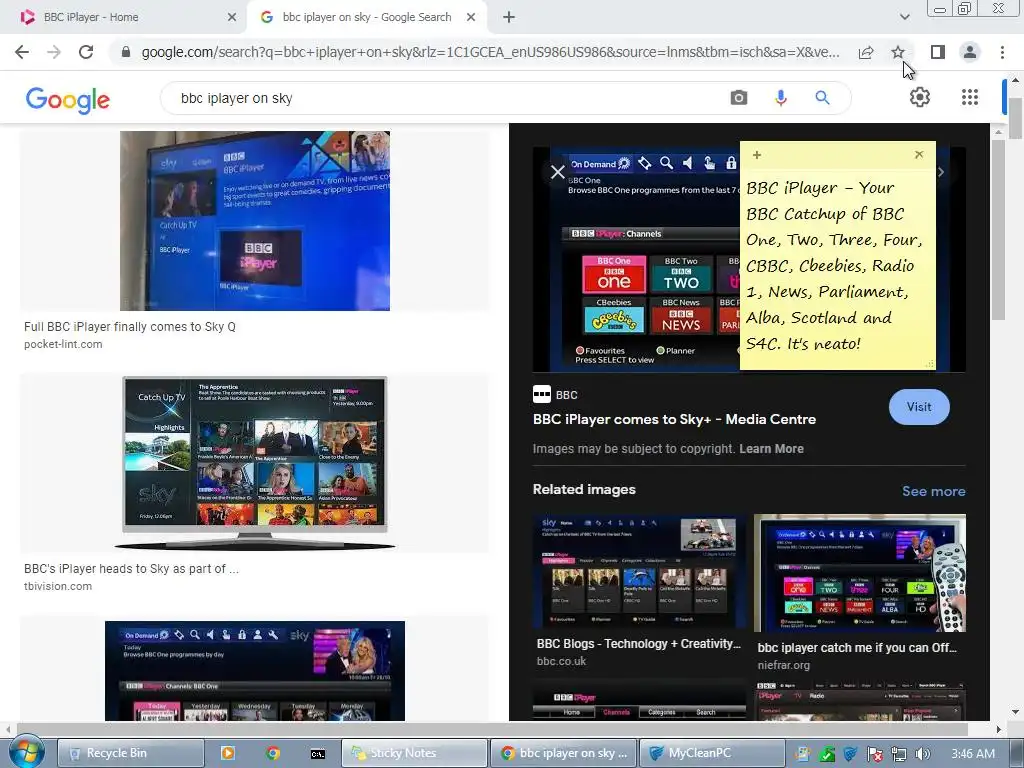This screenshot has width=1024, height=768.
Task: Click the 3:46 AM taskbar clock
Action: (973, 754)
